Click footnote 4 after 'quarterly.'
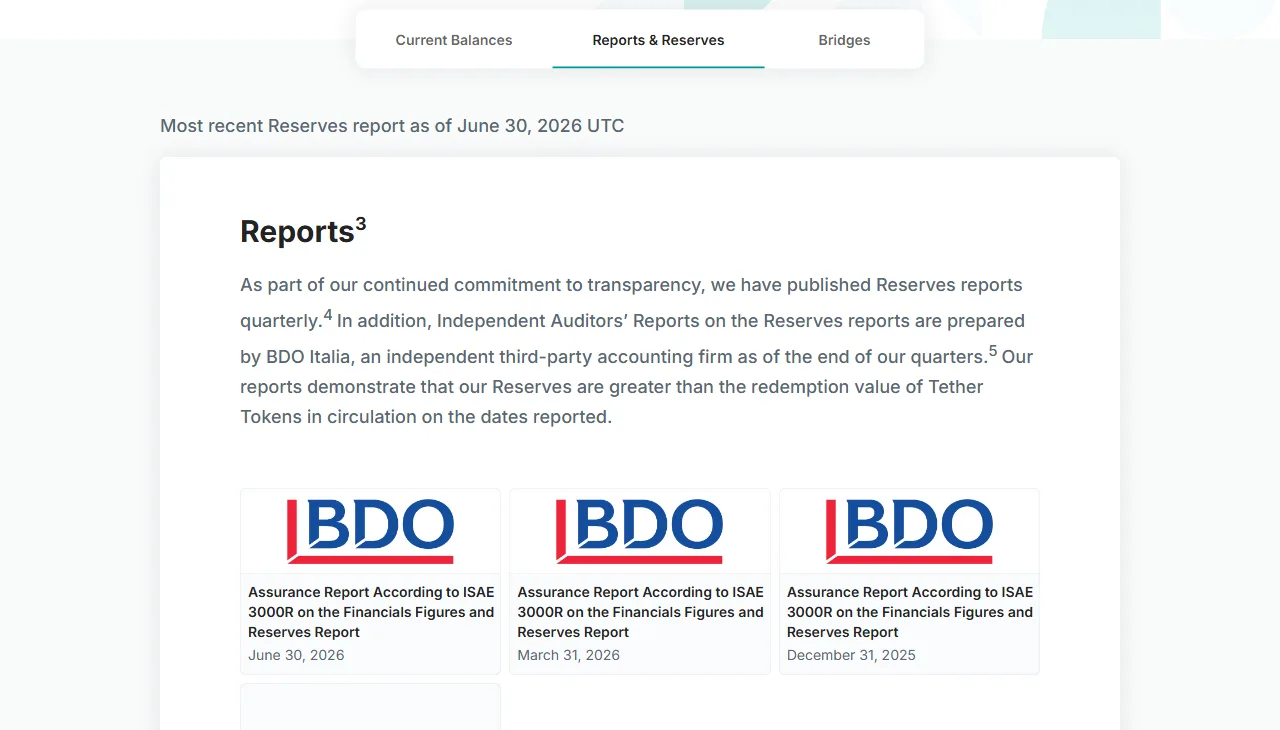 pyautogui.click(x=328, y=314)
